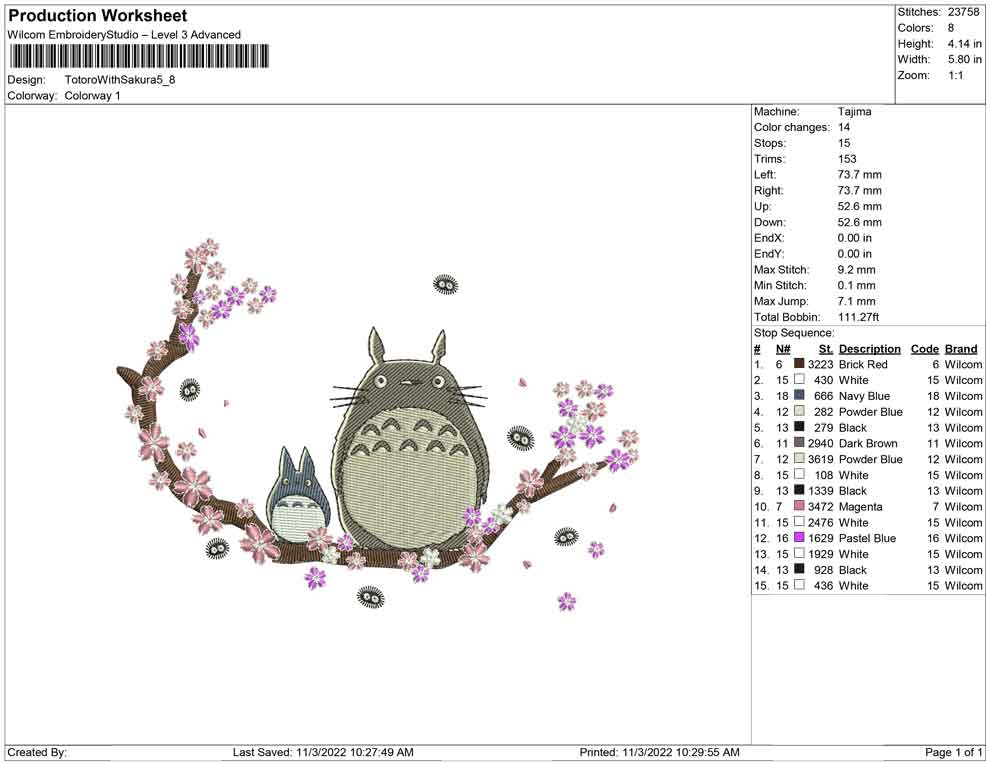990x762 pixels.
Task: Click the Pastel Blue description text
Action: [x=868, y=538]
